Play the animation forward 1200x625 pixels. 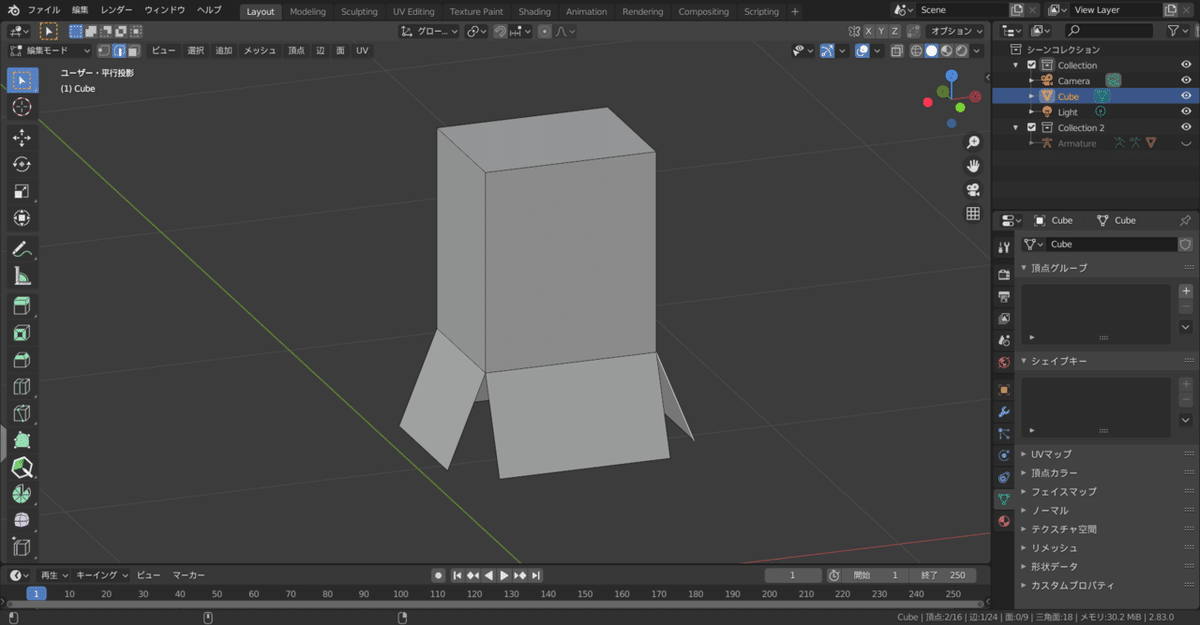[504, 575]
